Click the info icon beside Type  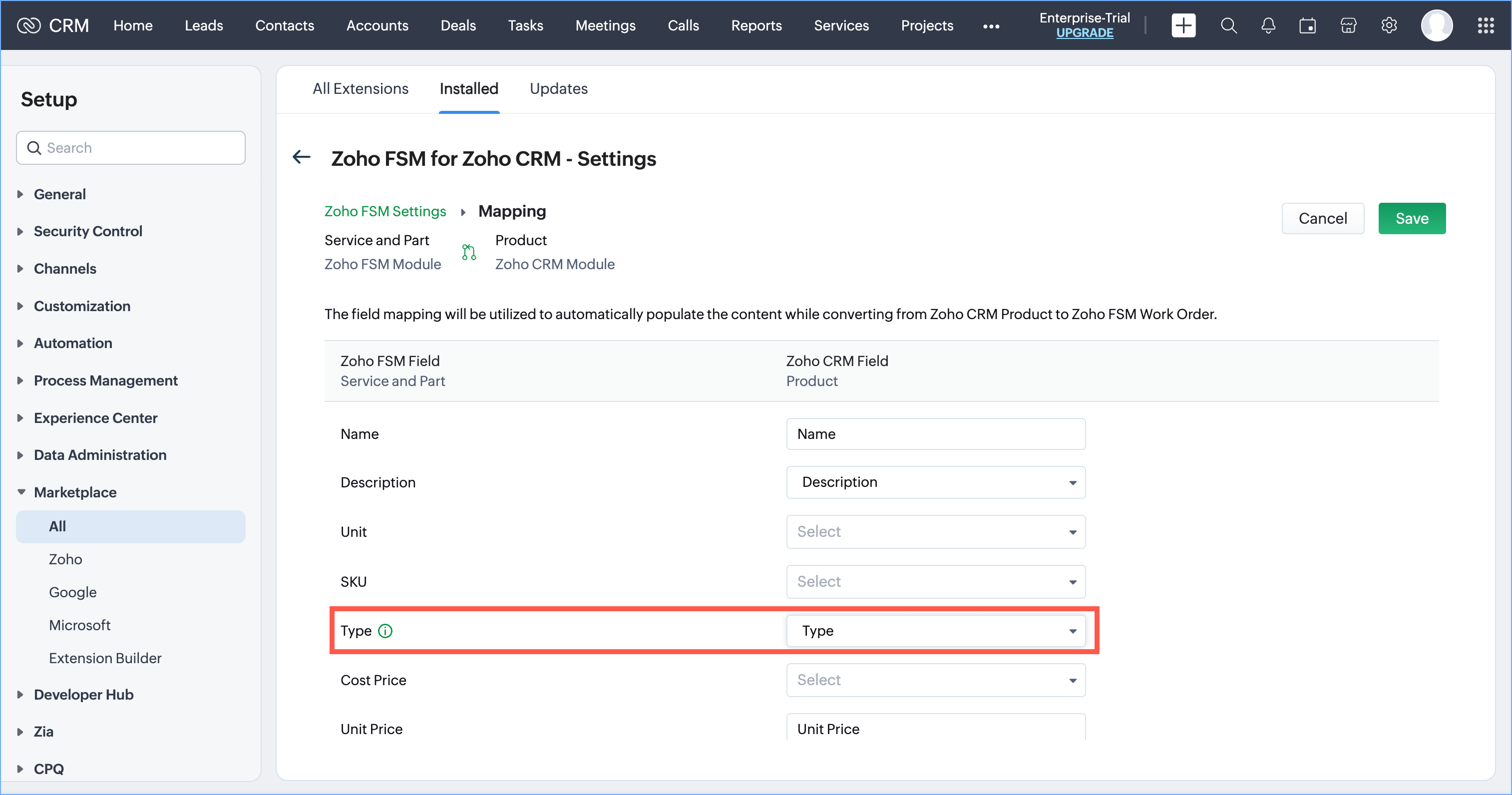[x=385, y=631]
